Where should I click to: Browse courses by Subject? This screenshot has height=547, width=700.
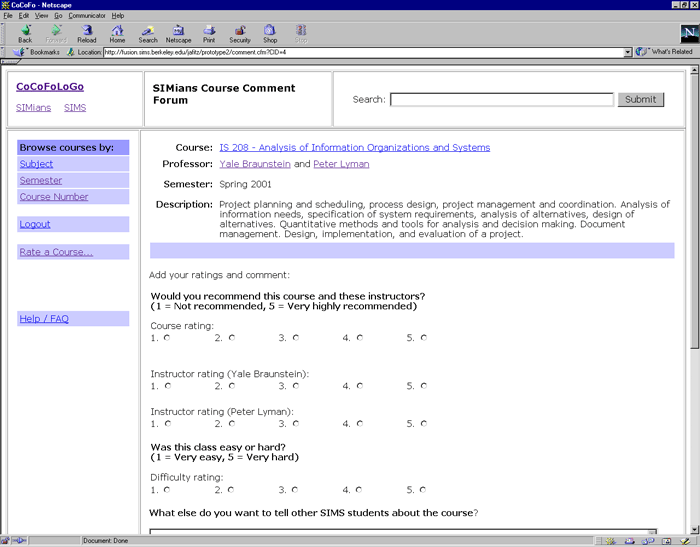[36, 164]
